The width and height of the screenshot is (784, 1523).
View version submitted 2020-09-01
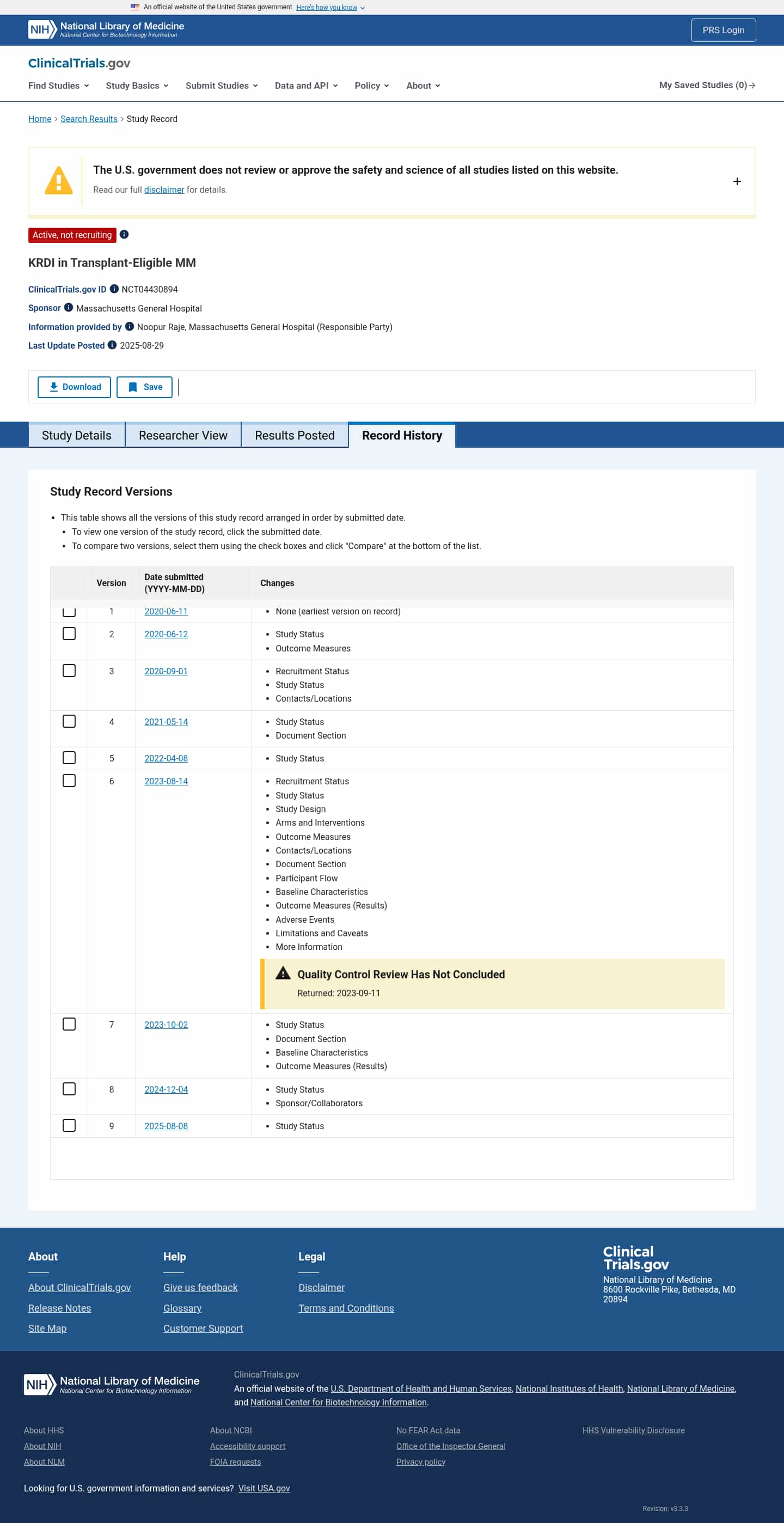166,671
